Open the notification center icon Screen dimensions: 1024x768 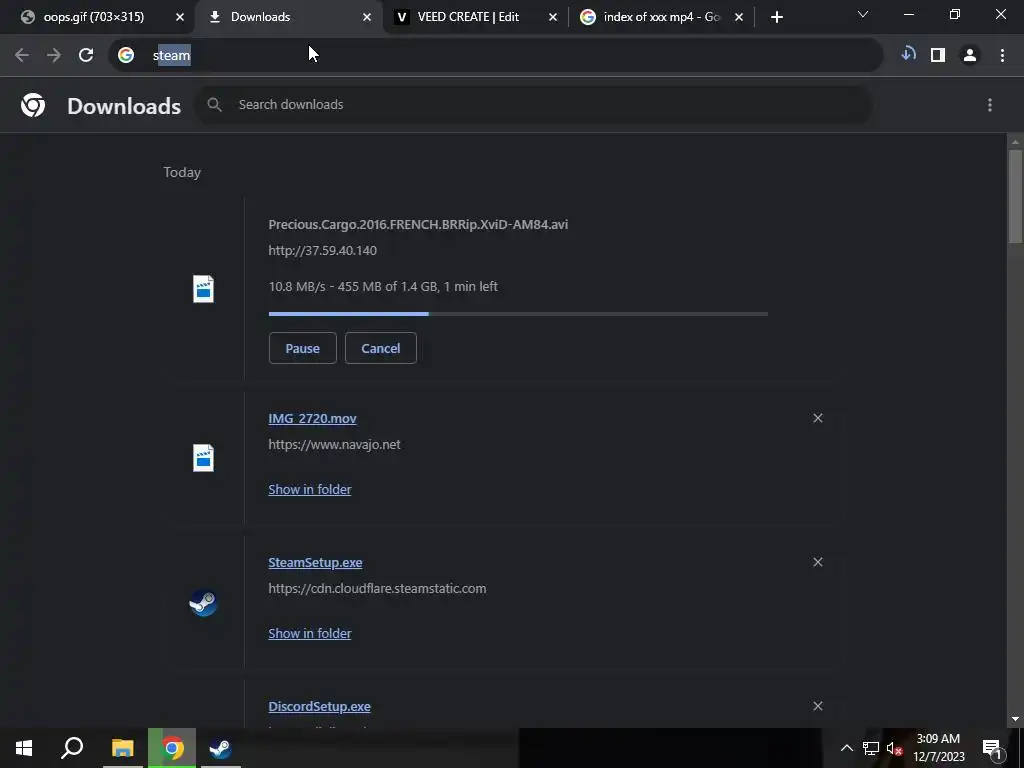pos(992,748)
